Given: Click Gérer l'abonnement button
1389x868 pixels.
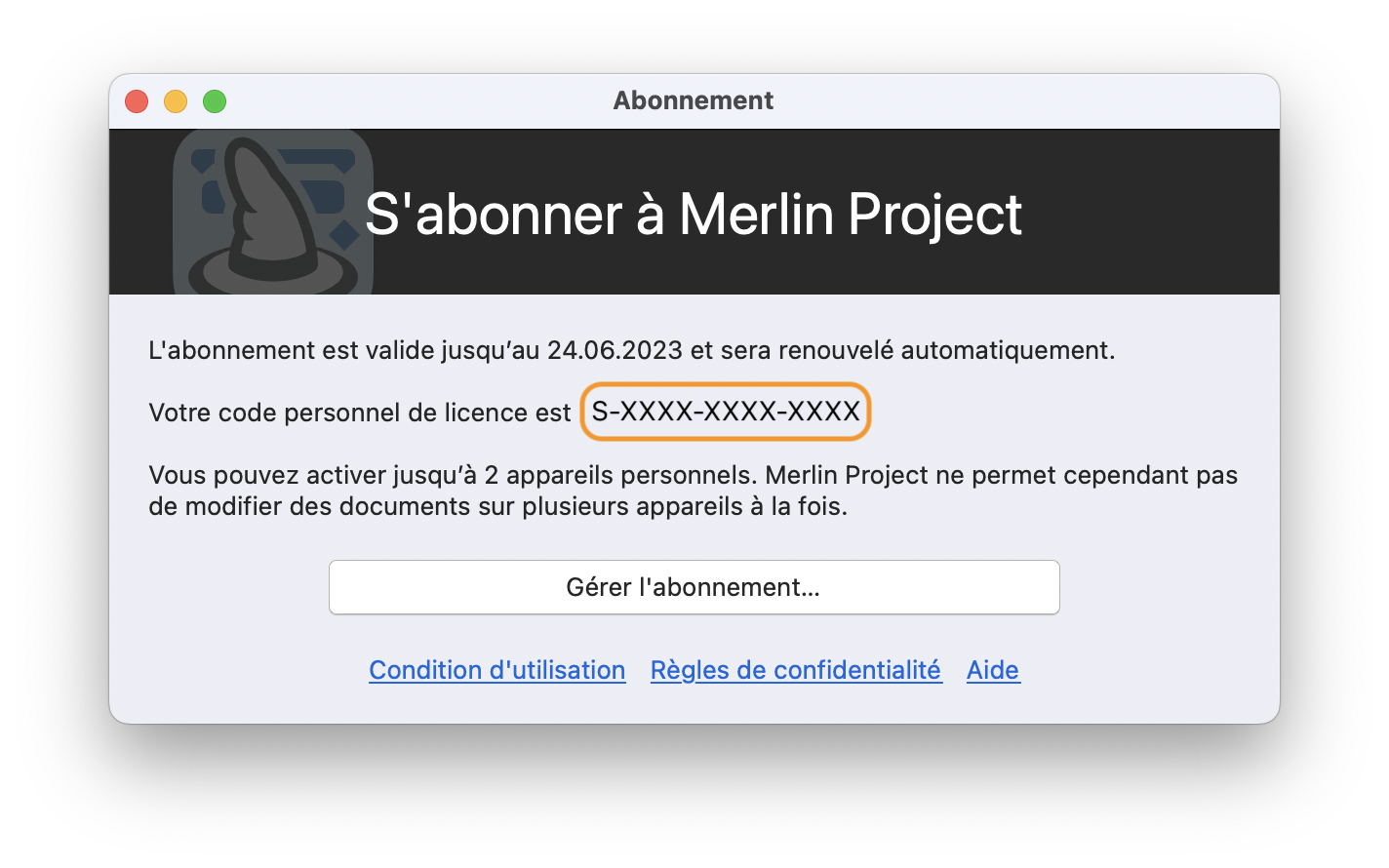Looking at the screenshot, I should pos(694,587).
